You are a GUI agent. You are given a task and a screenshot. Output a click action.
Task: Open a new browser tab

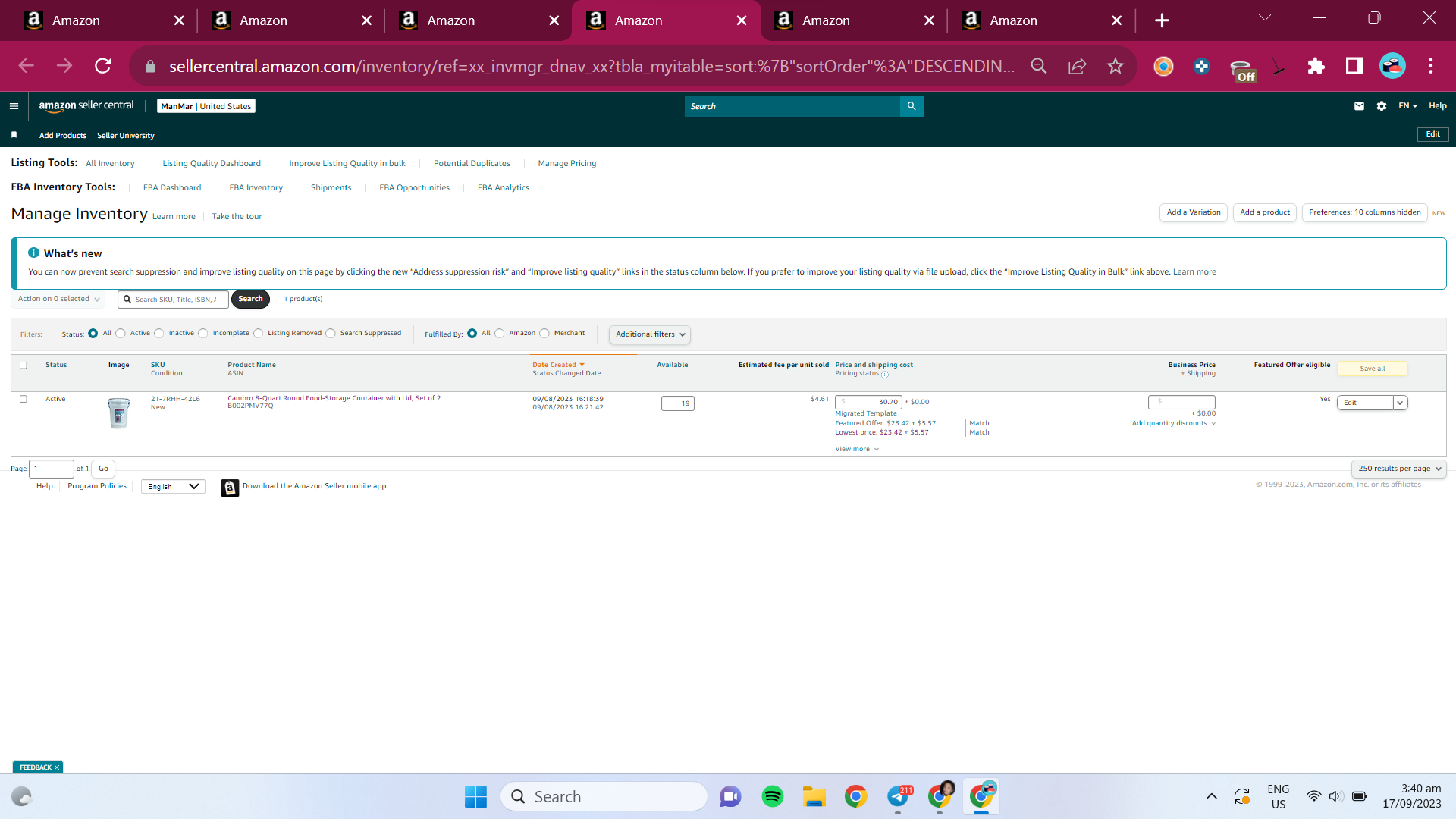pos(1162,20)
